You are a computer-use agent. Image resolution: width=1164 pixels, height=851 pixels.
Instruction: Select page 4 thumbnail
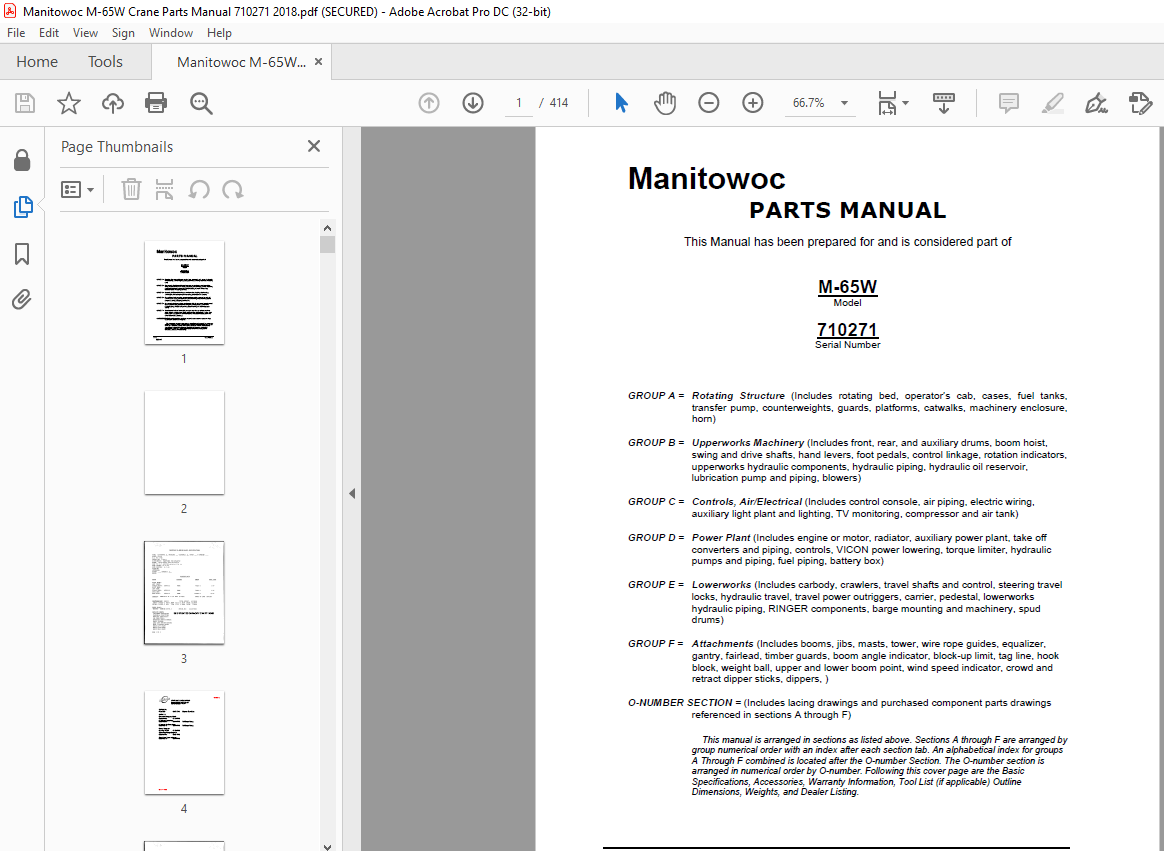[184, 743]
